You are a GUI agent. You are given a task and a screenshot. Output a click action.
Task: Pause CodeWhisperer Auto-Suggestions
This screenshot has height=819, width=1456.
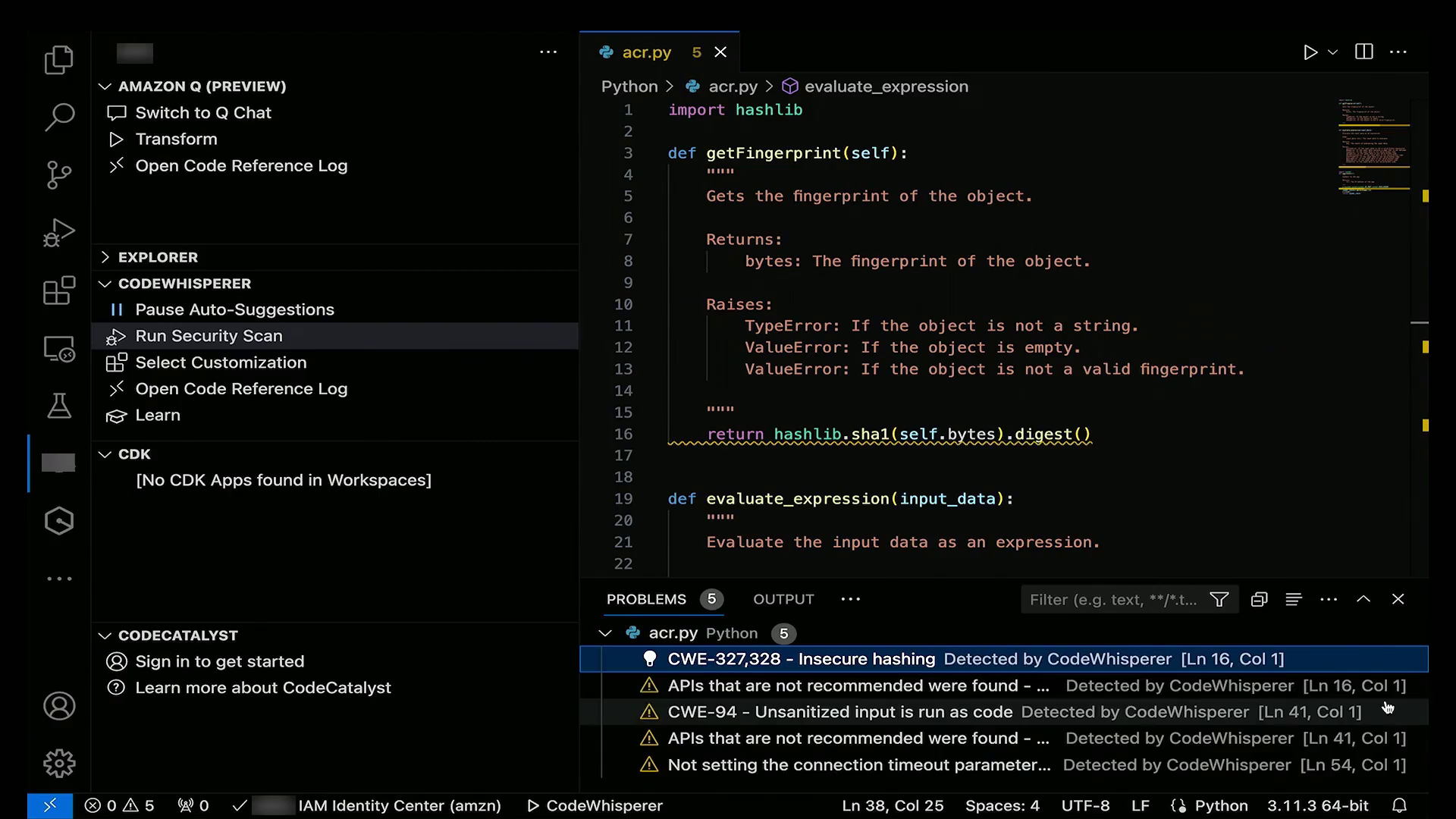point(234,309)
